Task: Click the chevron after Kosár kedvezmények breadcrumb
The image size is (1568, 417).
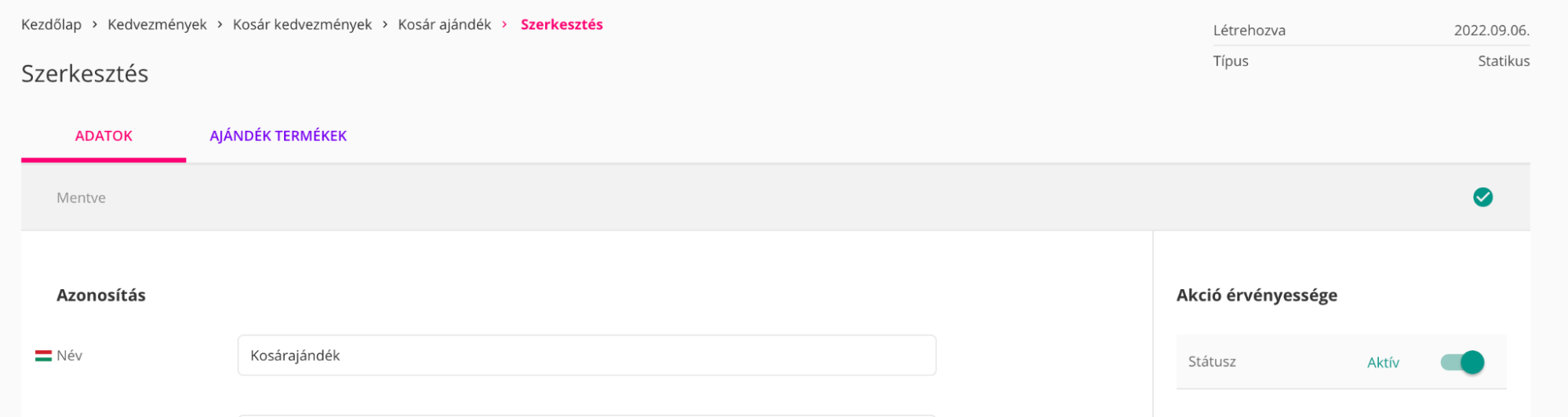Action: pyautogui.click(x=385, y=25)
